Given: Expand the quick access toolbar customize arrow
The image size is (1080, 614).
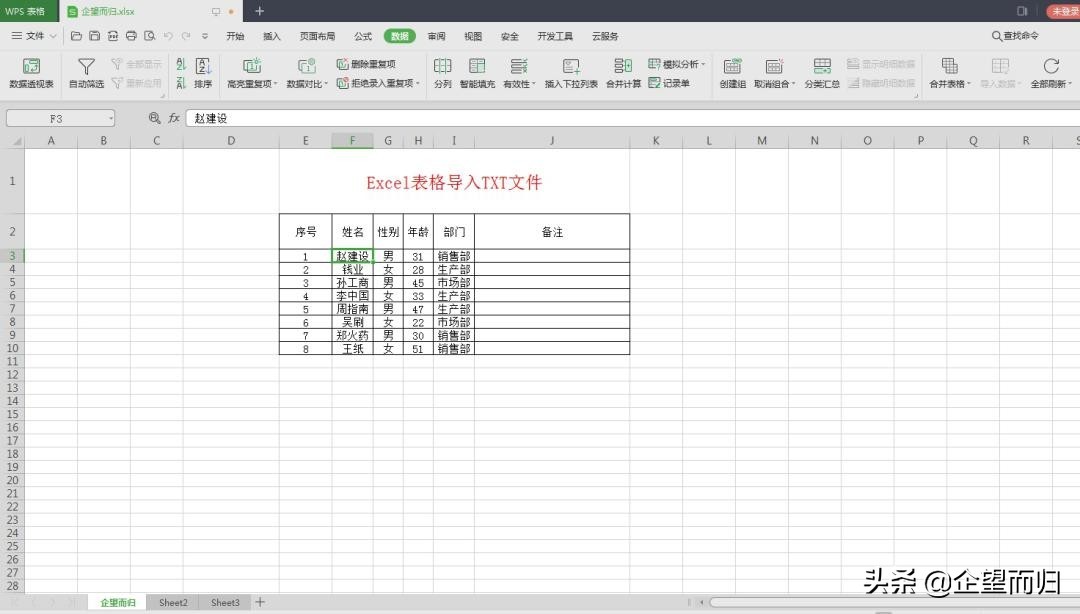Looking at the screenshot, I should 205,36.
